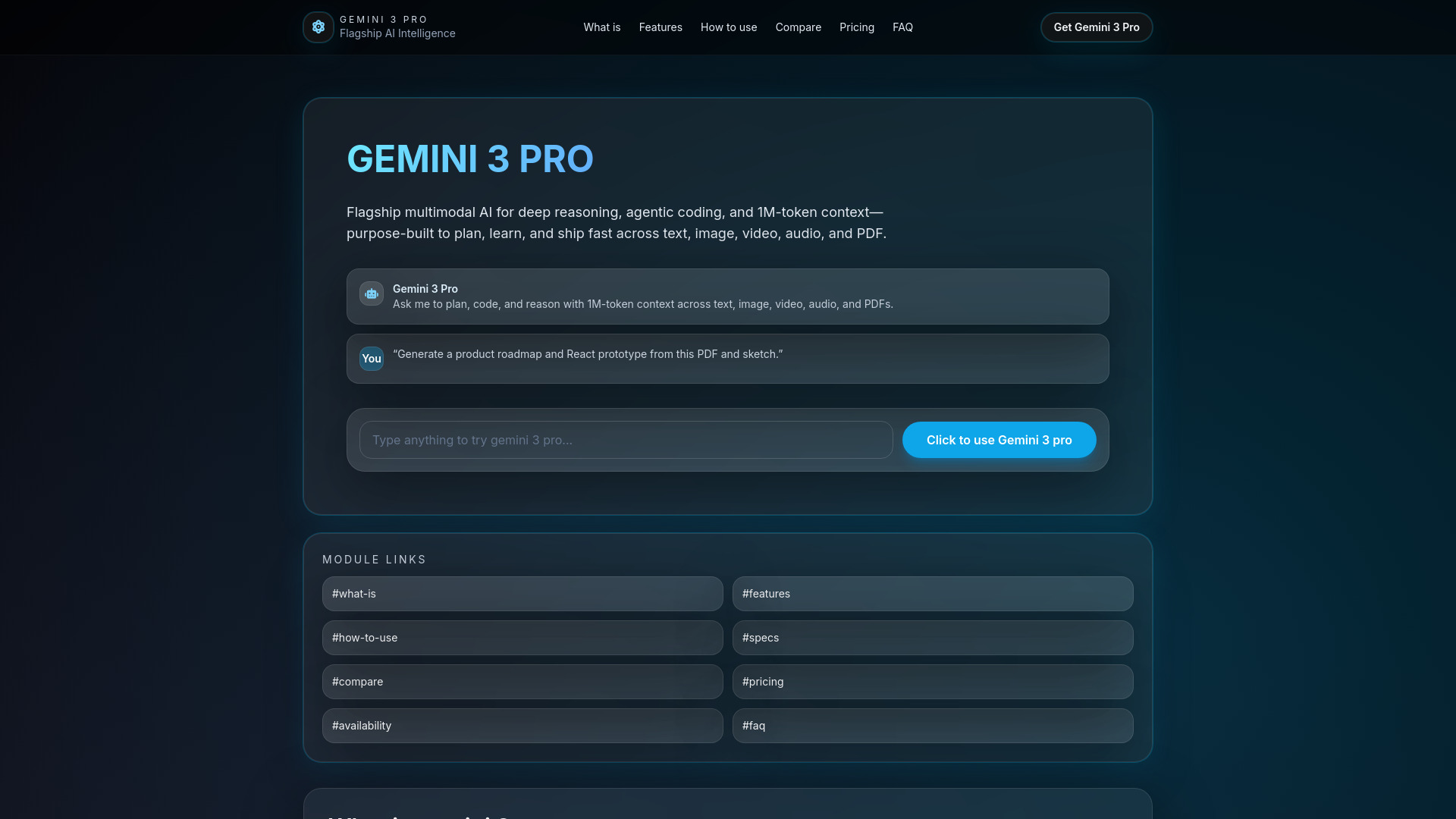Open the #compare module link
The height and width of the screenshot is (819, 1456).
coord(522,681)
